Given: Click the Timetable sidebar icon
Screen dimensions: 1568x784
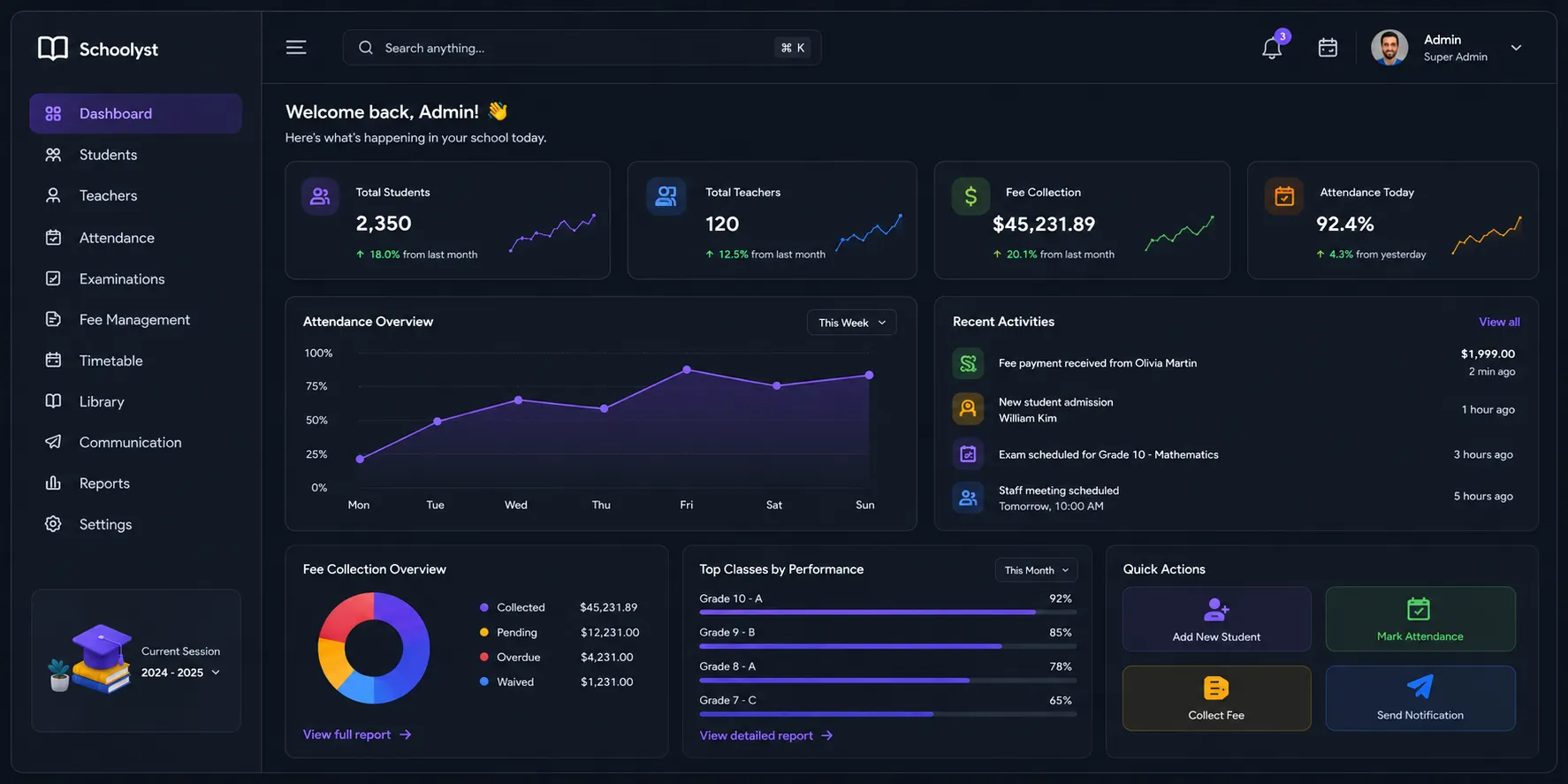Looking at the screenshot, I should [x=53, y=360].
